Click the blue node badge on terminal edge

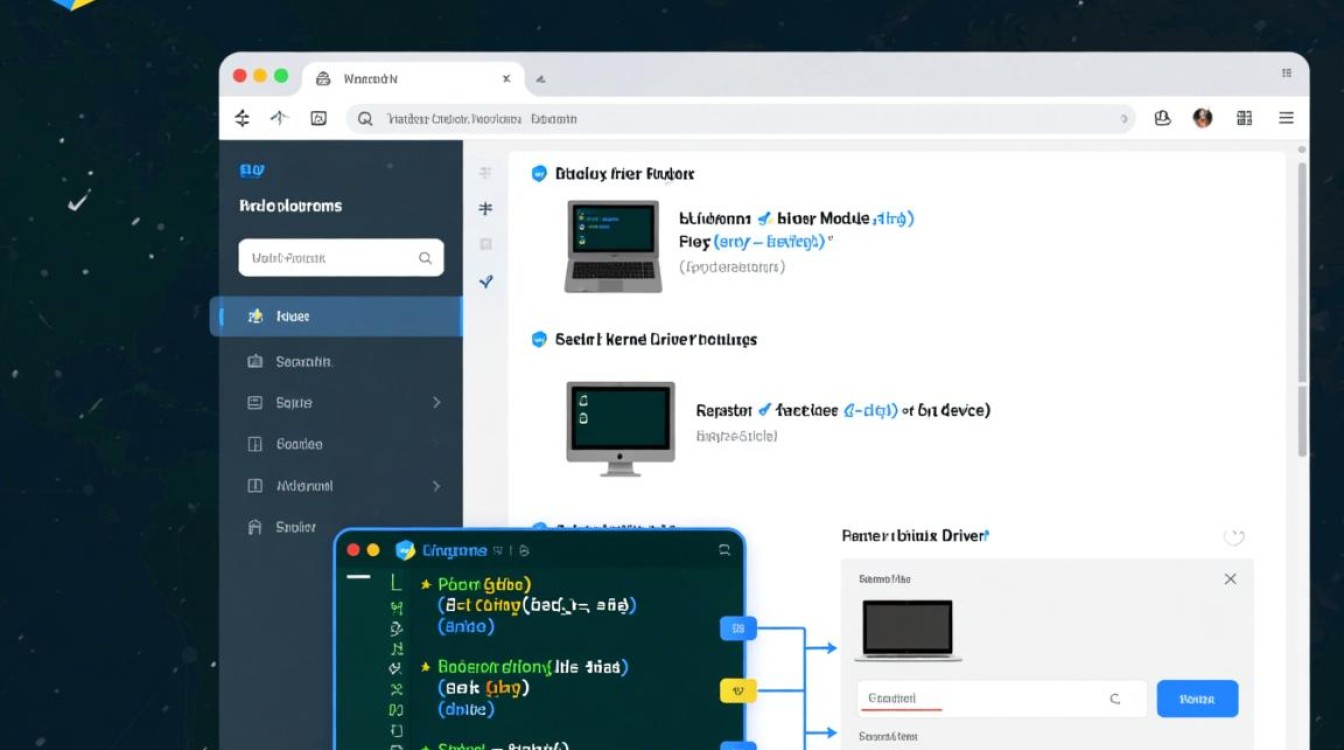tap(738, 629)
